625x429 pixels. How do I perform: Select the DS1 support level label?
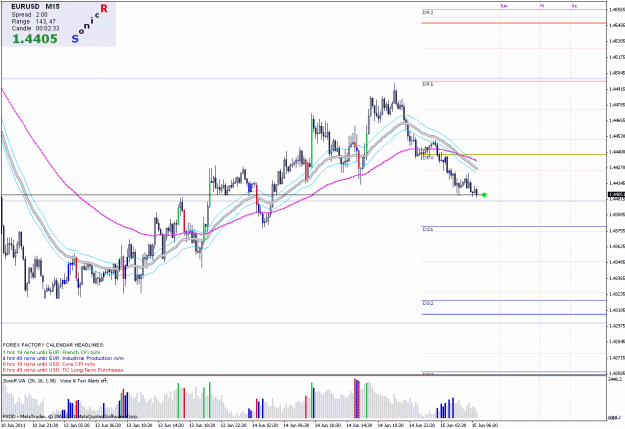428,229
